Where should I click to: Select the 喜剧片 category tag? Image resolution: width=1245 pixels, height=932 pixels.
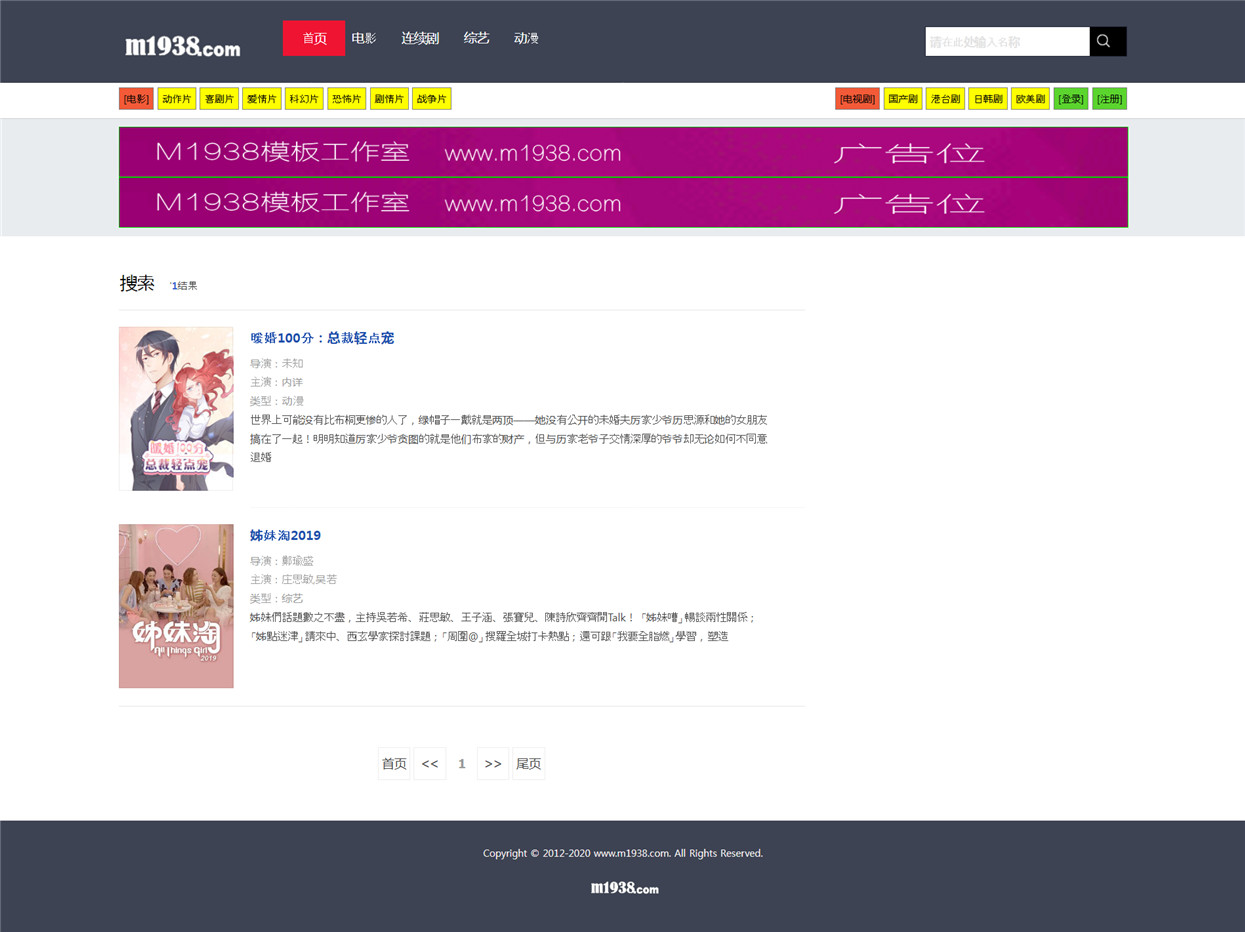(x=219, y=99)
